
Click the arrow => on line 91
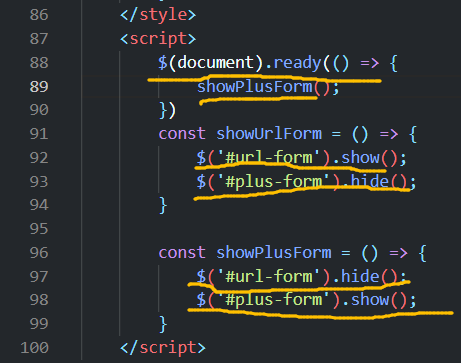pyautogui.click(x=389, y=134)
